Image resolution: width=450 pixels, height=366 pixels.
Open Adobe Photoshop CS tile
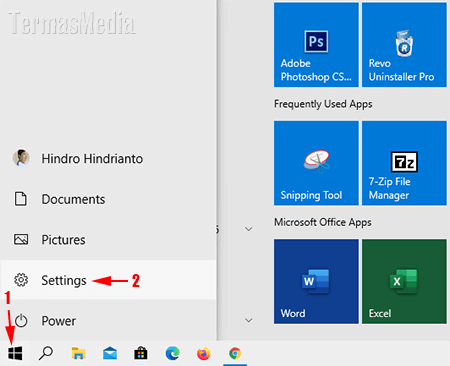316,45
